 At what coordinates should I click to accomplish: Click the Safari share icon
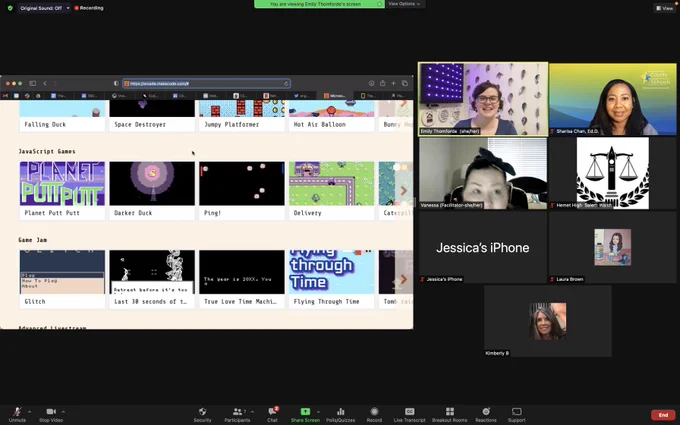click(x=382, y=83)
